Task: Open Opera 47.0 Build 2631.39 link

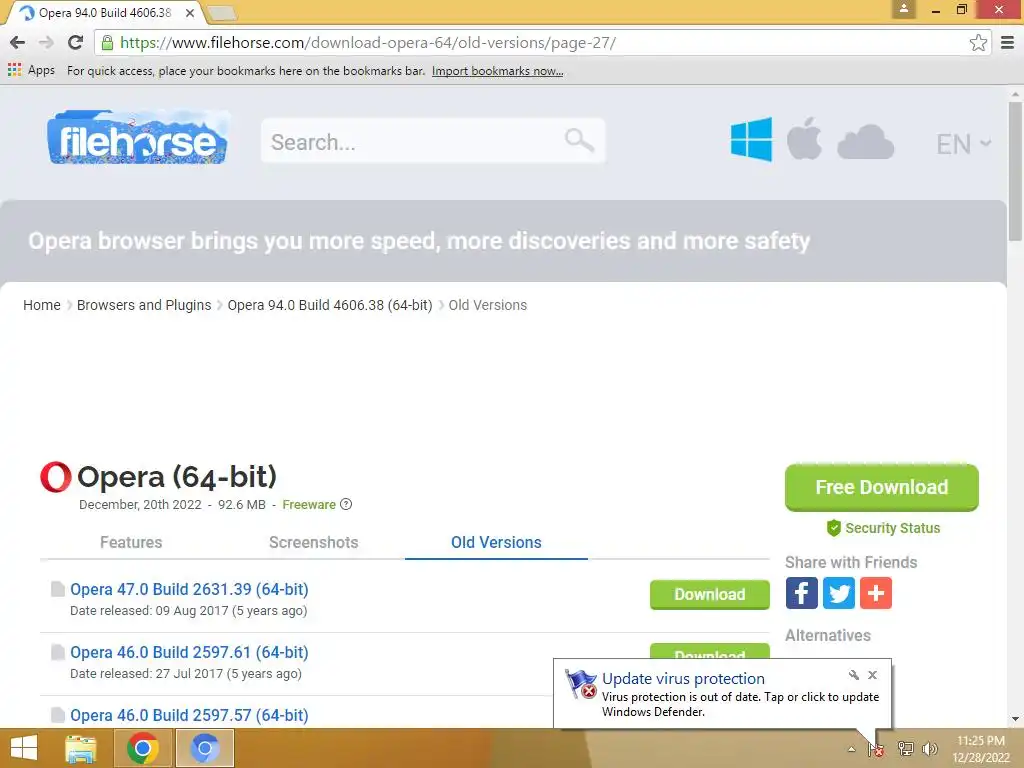Action: tap(189, 589)
